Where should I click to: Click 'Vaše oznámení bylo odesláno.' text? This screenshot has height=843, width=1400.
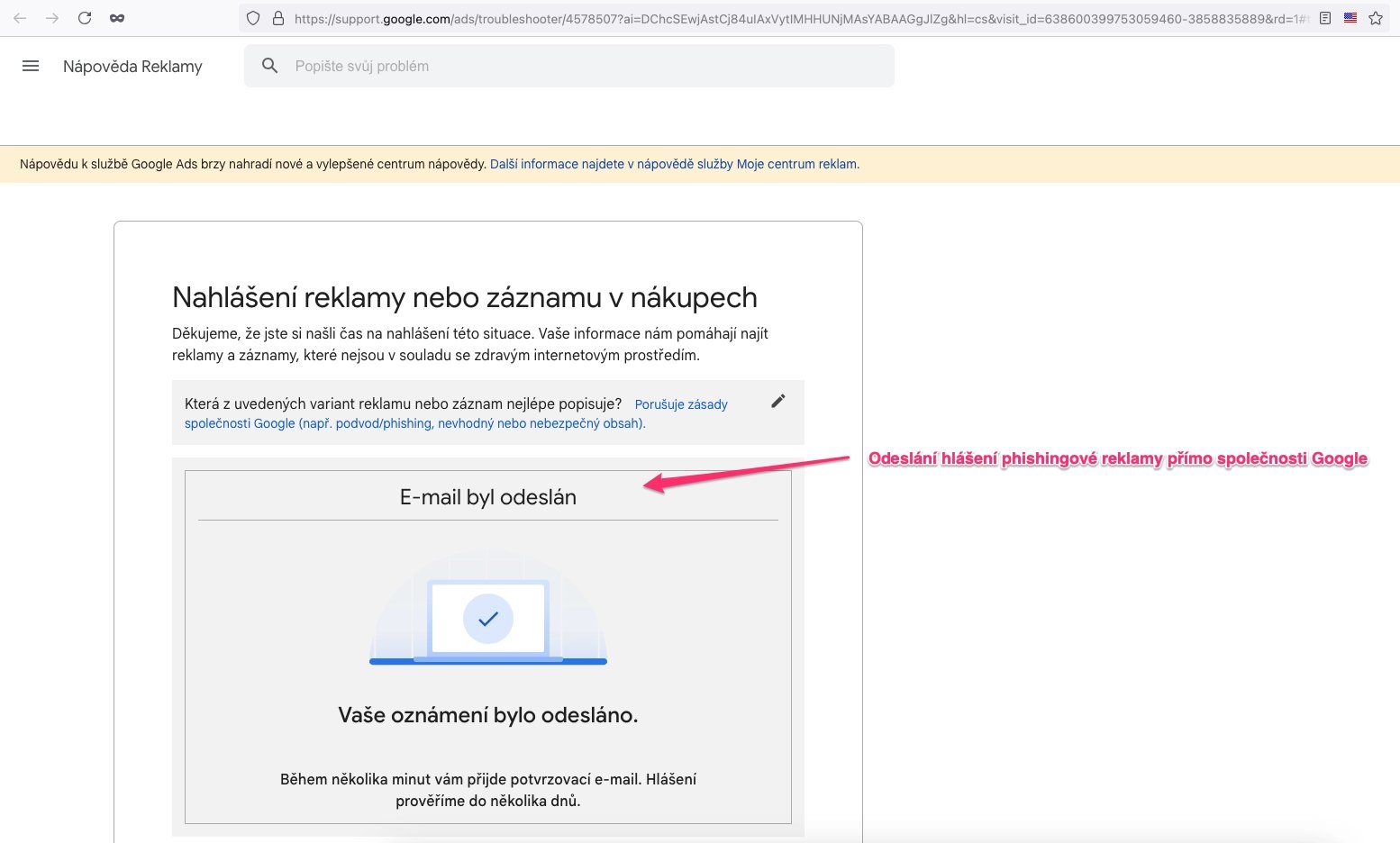tap(488, 715)
